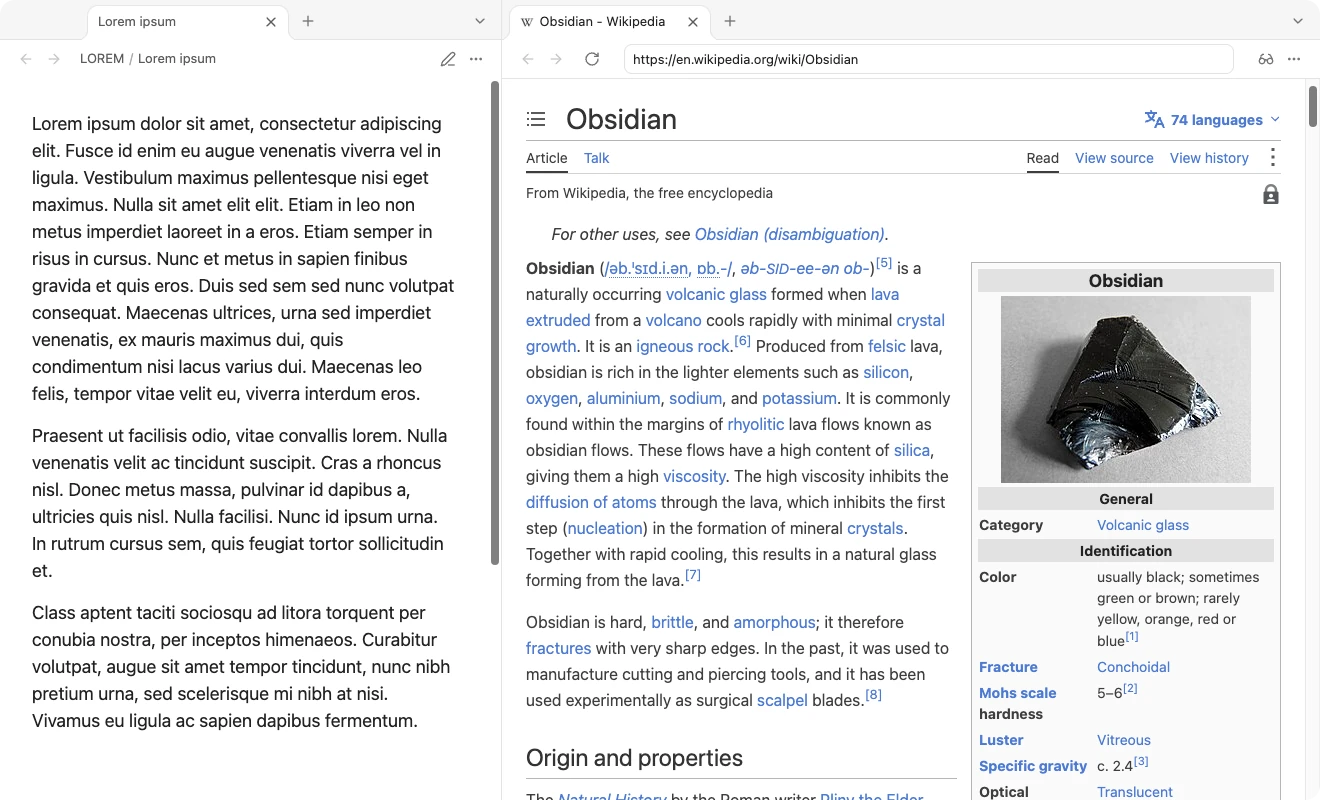Image resolution: width=1320 pixels, height=800 pixels.
Task: Open the Conchoidal link in the infobox
Action: coord(1133,667)
